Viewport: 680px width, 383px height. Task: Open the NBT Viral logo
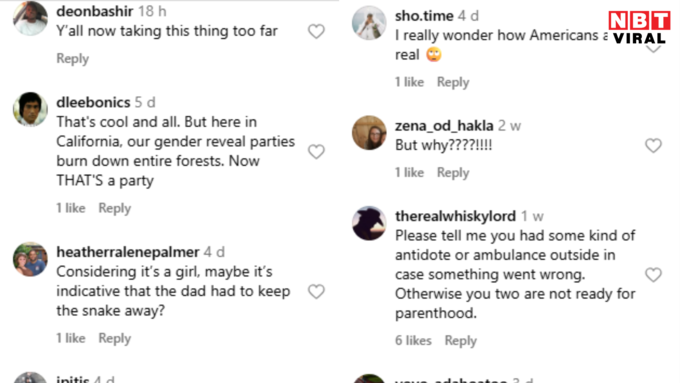pyautogui.click(x=640, y=27)
